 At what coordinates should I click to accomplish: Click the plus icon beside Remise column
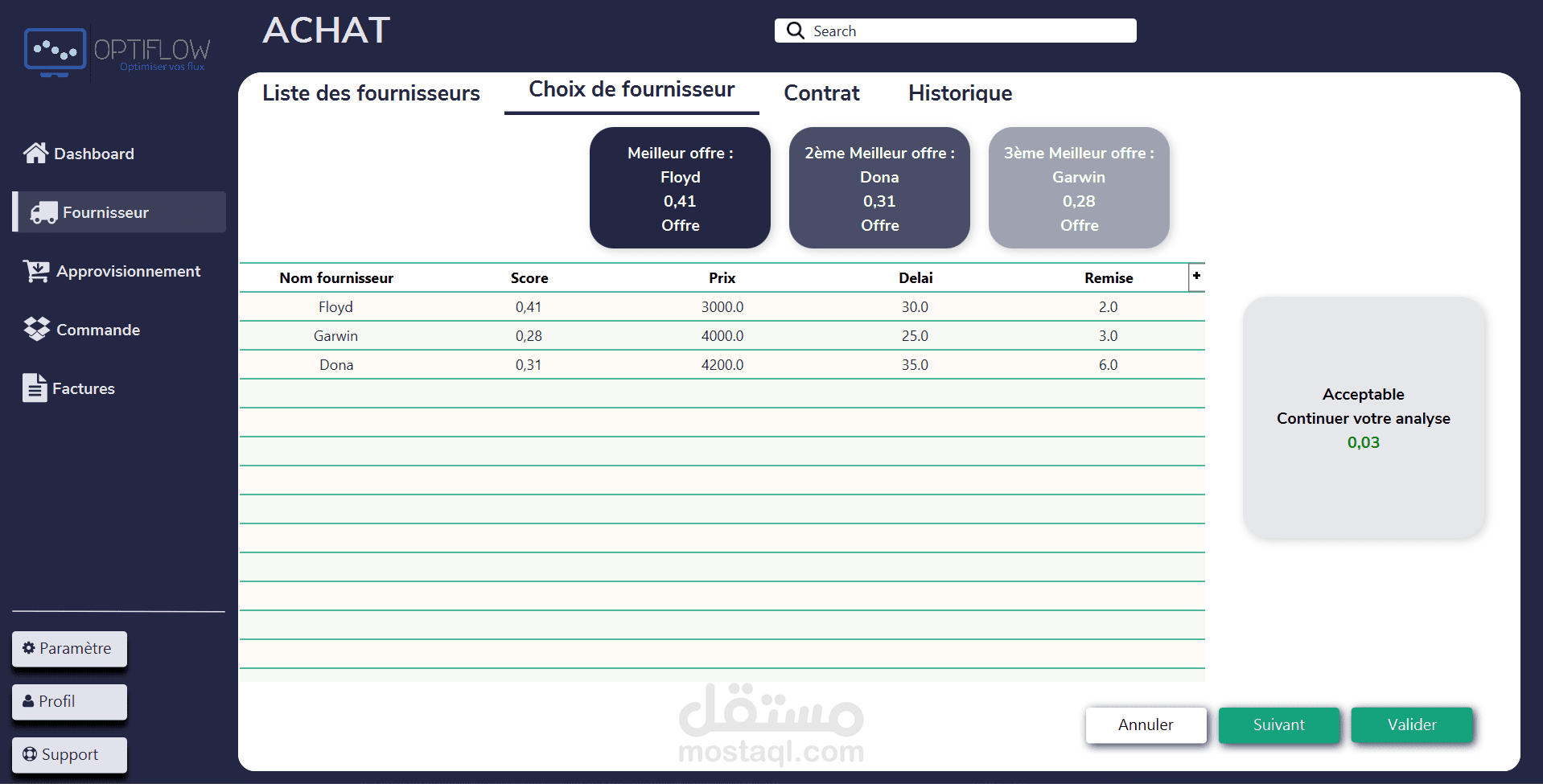pos(1196,276)
